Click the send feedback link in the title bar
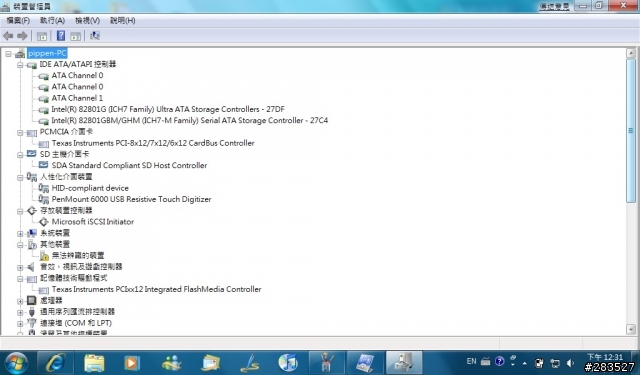The height and width of the screenshot is (375, 640). click(x=554, y=6)
